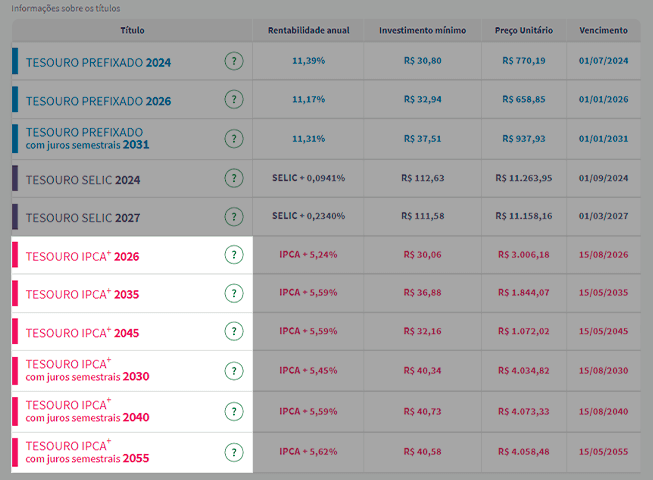Click the 01/03/2027 maturity date
This screenshot has width=653, height=480.
[603, 216]
